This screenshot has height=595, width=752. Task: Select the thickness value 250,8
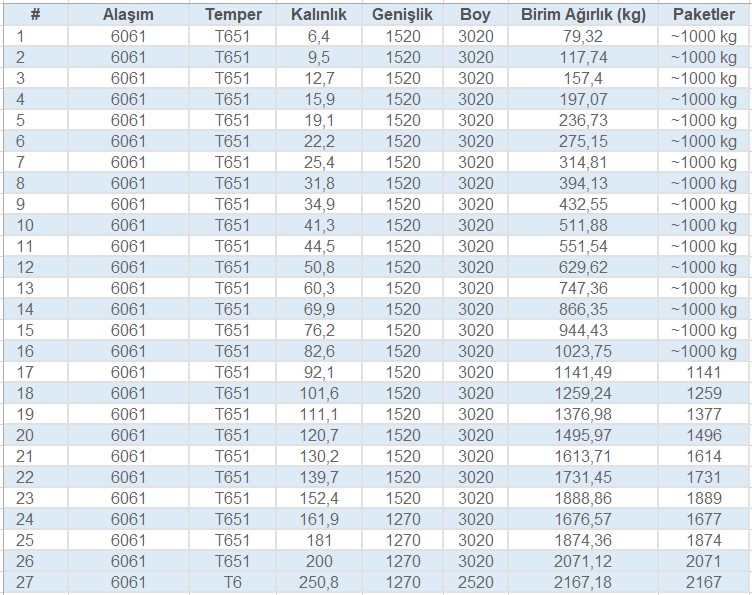coord(319,582)
